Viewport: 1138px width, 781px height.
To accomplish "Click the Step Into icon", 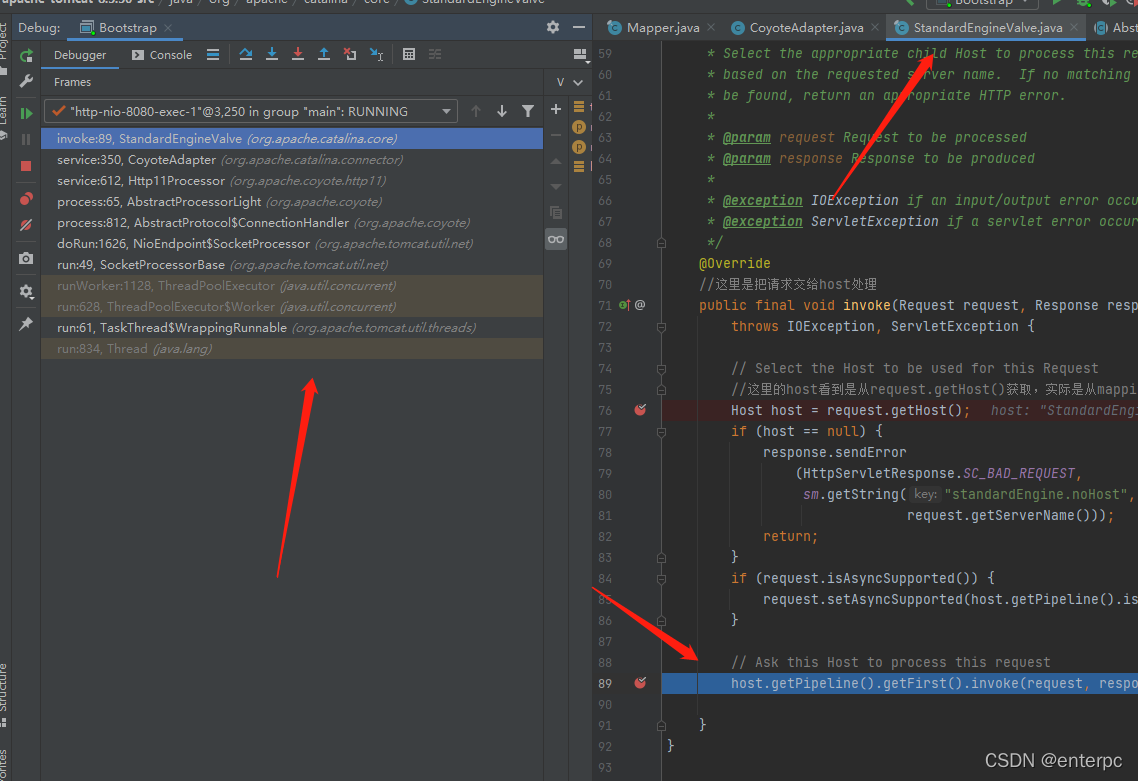I will pos(271,54).
